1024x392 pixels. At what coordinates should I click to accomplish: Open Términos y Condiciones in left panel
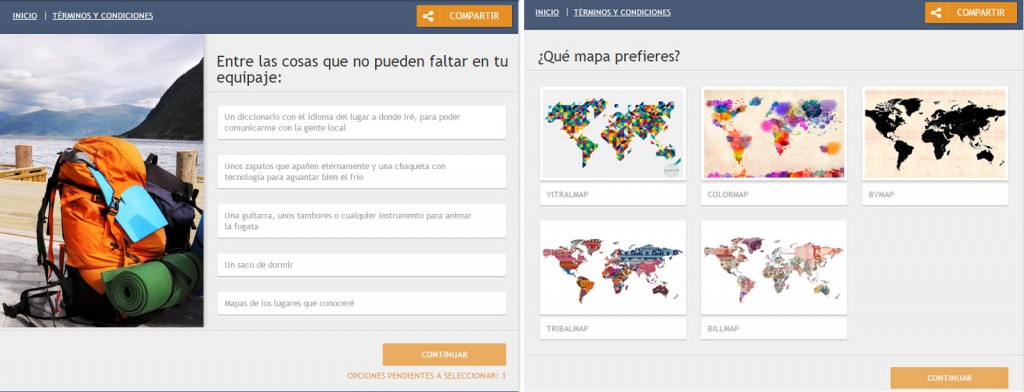tap(103, 16)
